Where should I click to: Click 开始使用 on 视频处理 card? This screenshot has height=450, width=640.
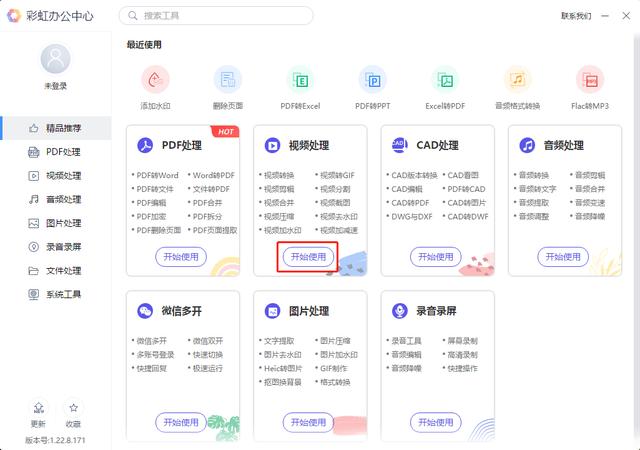point(308,257)
